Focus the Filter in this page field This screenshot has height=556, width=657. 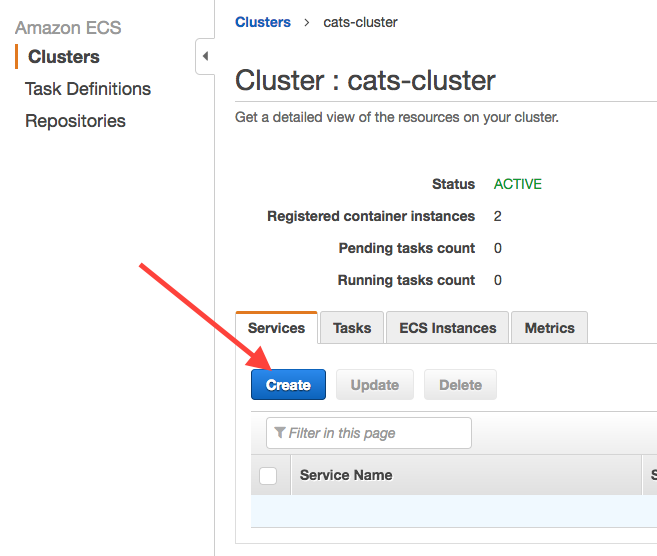pyautogui.click(x=369, y=433)
